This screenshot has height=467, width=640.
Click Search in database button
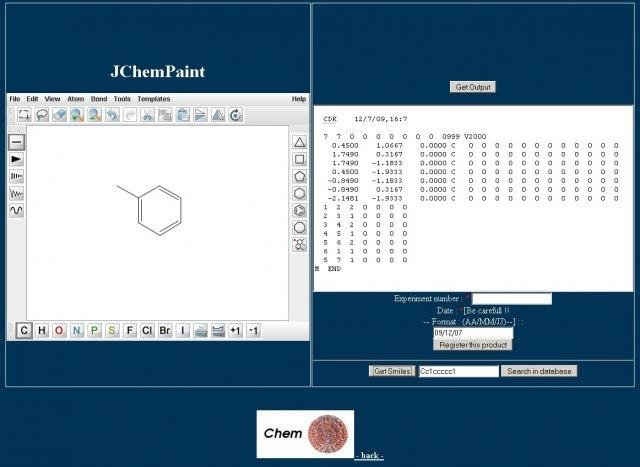pos(539,371)
